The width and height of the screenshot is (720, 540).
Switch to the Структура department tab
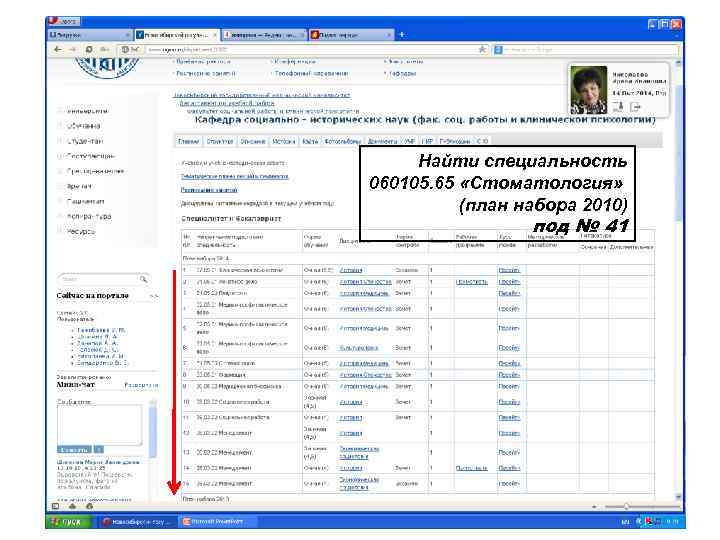[219, 141]
